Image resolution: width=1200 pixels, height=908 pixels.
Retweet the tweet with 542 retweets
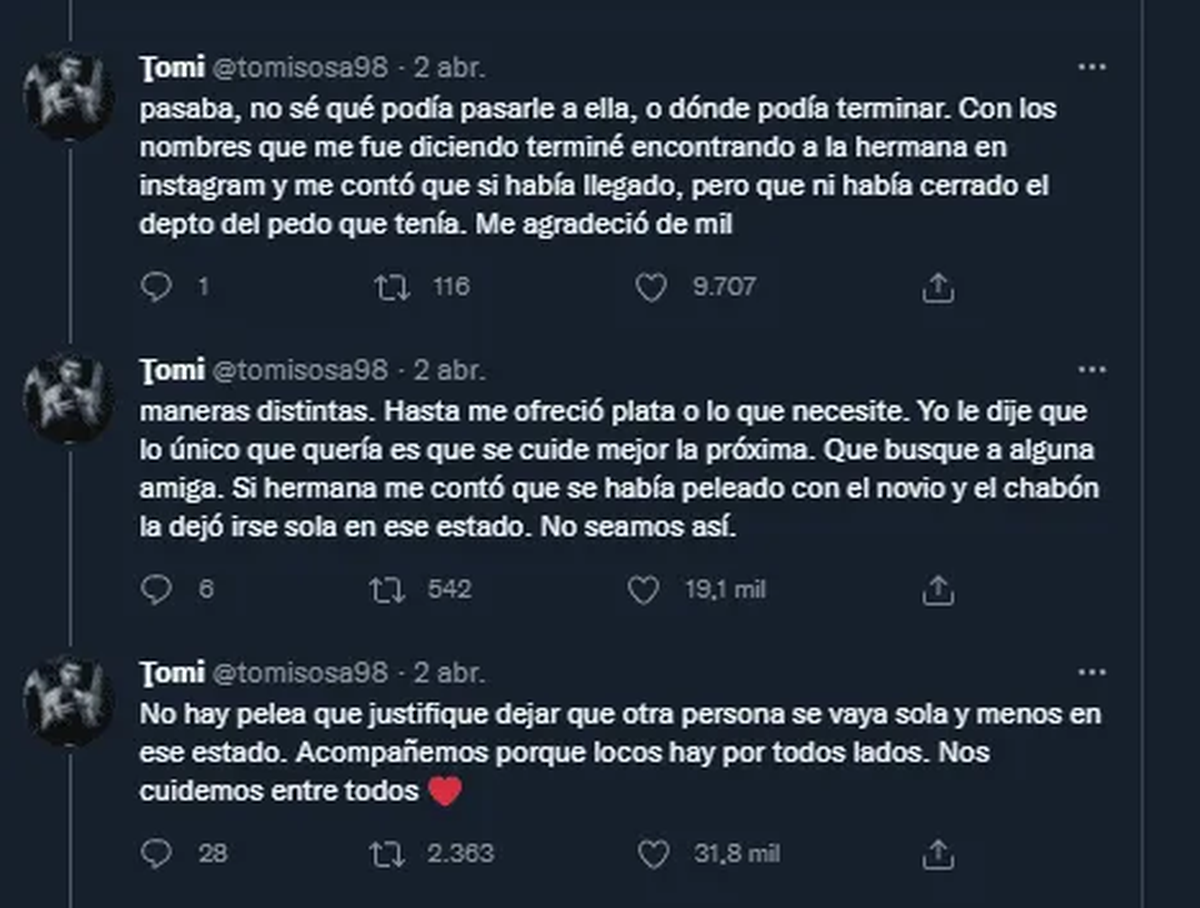(389, 590)
